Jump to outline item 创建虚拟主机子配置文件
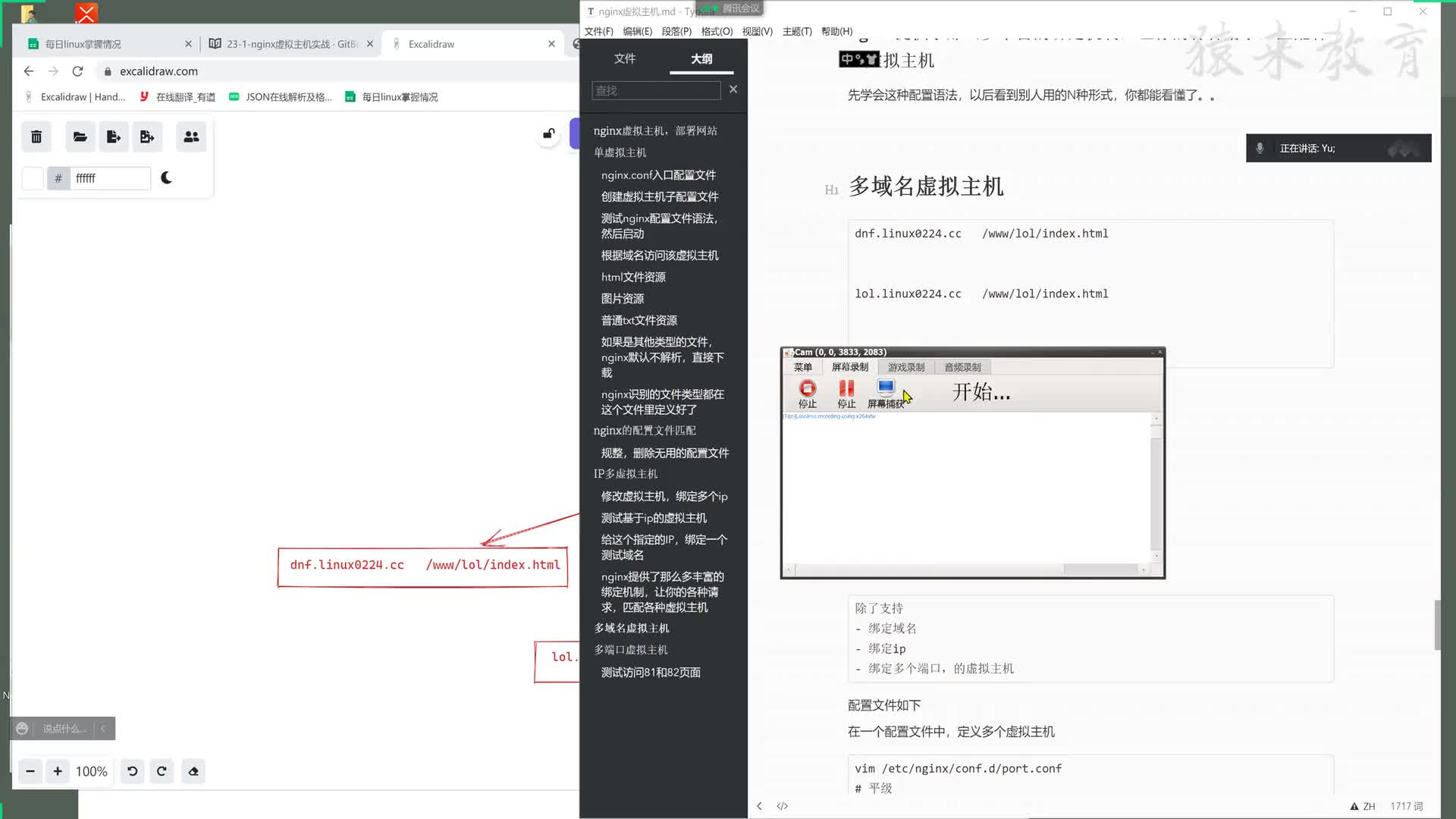The image size is (1456, 819). point(660,196)
